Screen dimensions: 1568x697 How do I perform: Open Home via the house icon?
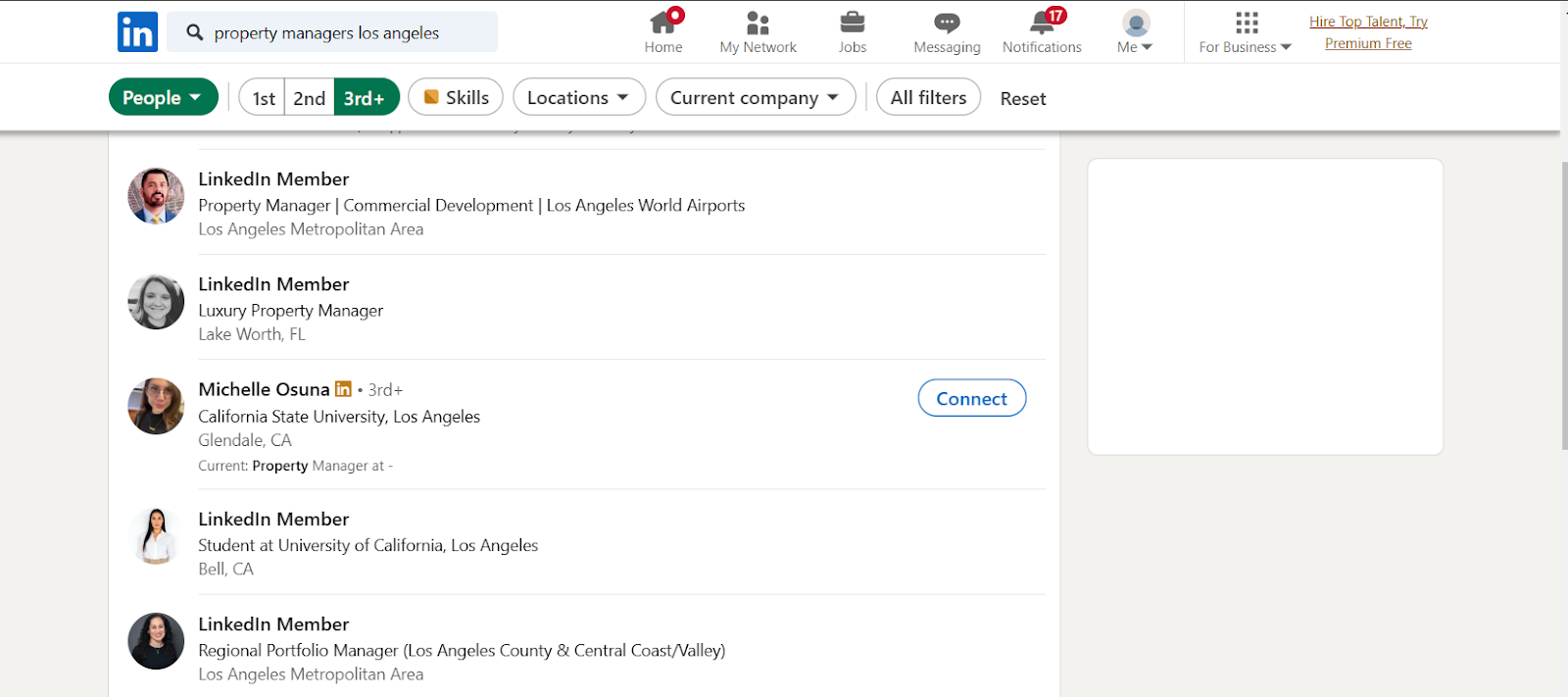663,22
